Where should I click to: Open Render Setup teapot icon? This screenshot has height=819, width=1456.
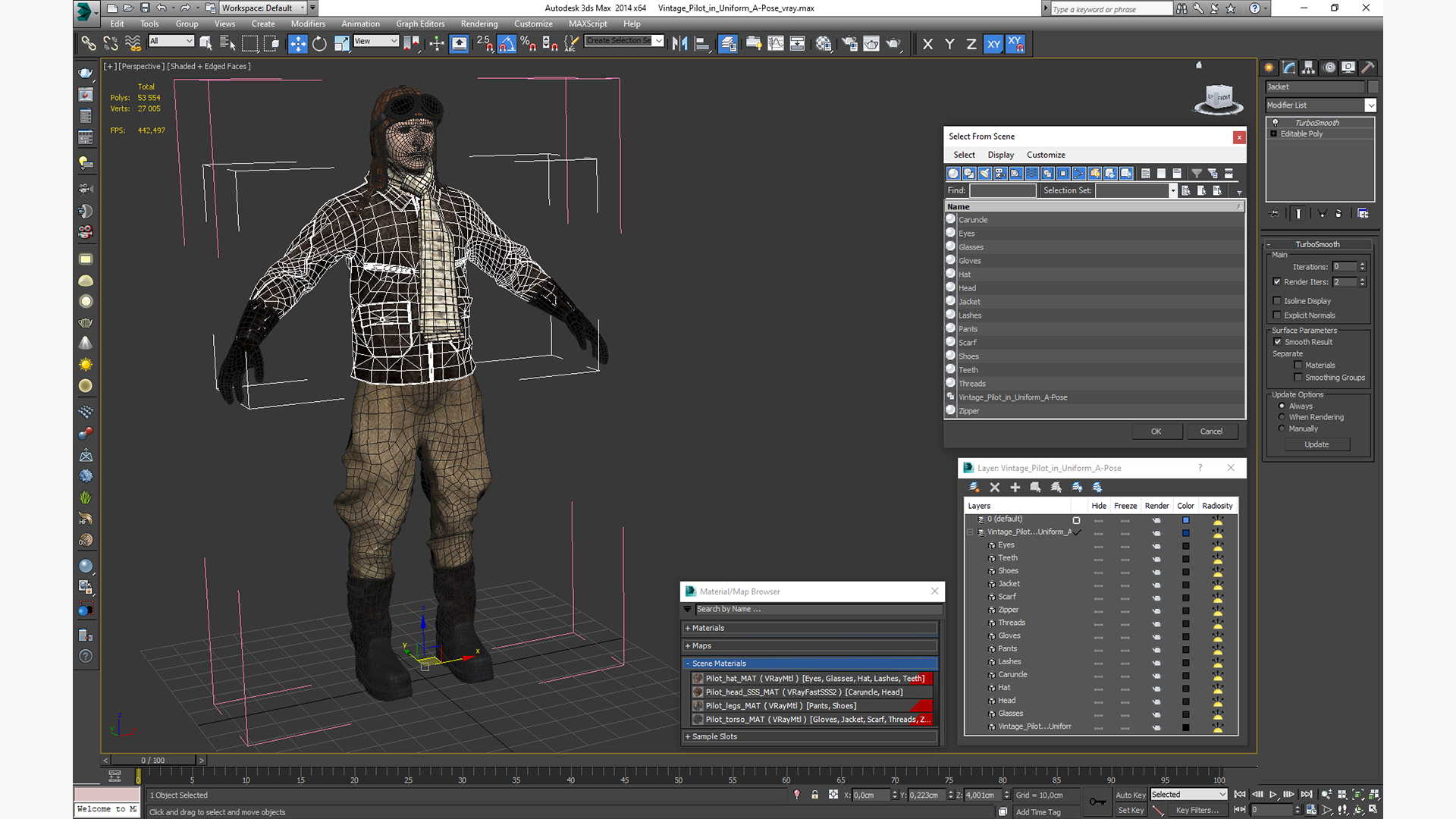[x=849, y=44]
